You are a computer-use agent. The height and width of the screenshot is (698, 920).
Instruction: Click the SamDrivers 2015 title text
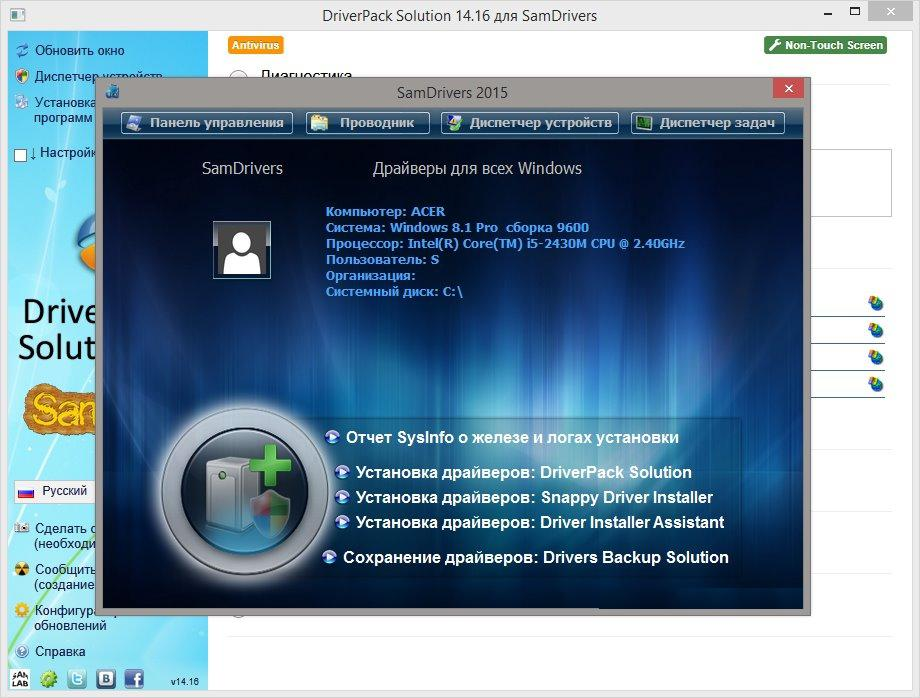(452, 93)
